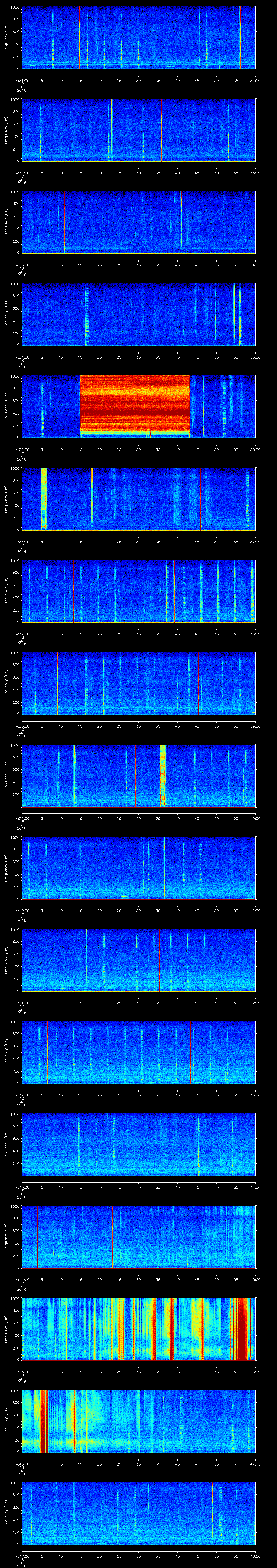The image size is (277, 1568).
Task: Click the '36:00' end time label
Action: 255,449
